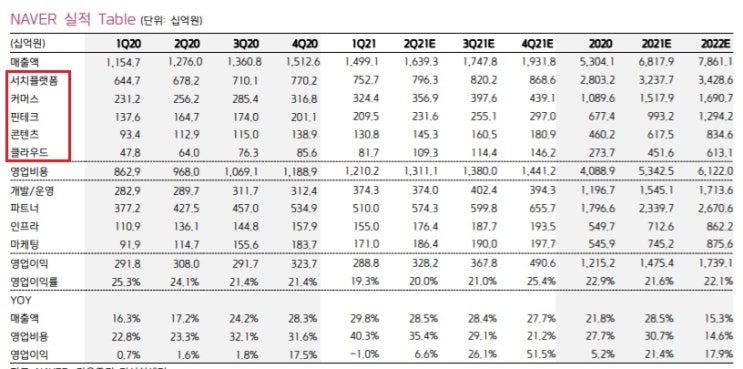
Task: Click the 핀테크 row label
Action: tap(25, 117)
